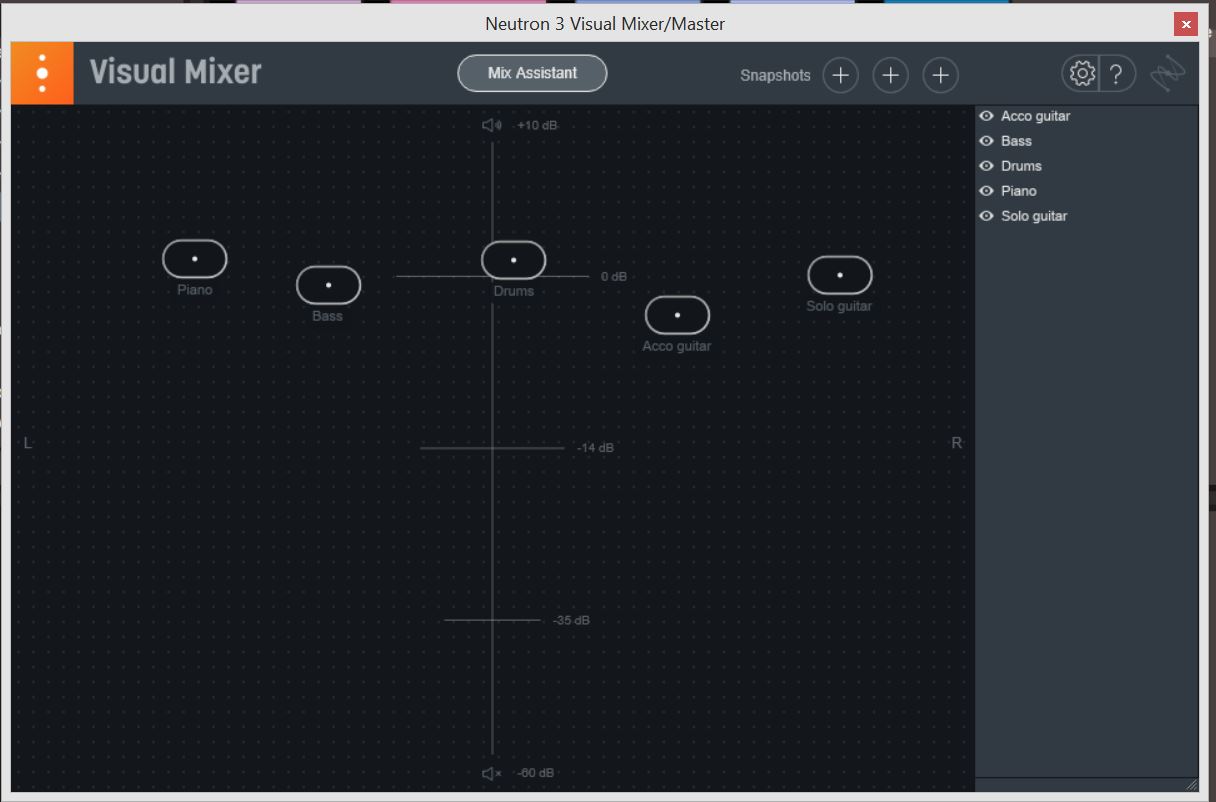Screen dimensions: 1216x802
Task: Click the +10 dB level label
Action: click(537, 126)
